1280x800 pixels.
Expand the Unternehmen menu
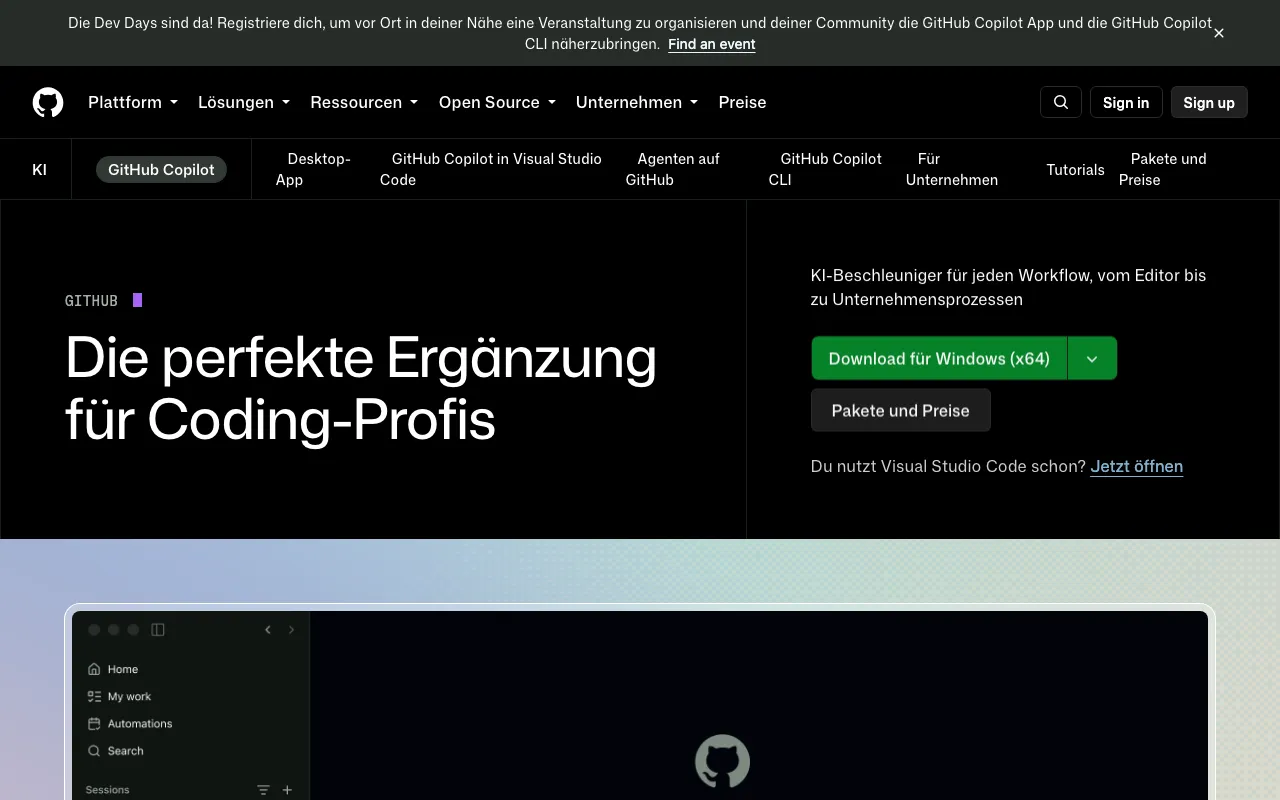coord(637,102)
